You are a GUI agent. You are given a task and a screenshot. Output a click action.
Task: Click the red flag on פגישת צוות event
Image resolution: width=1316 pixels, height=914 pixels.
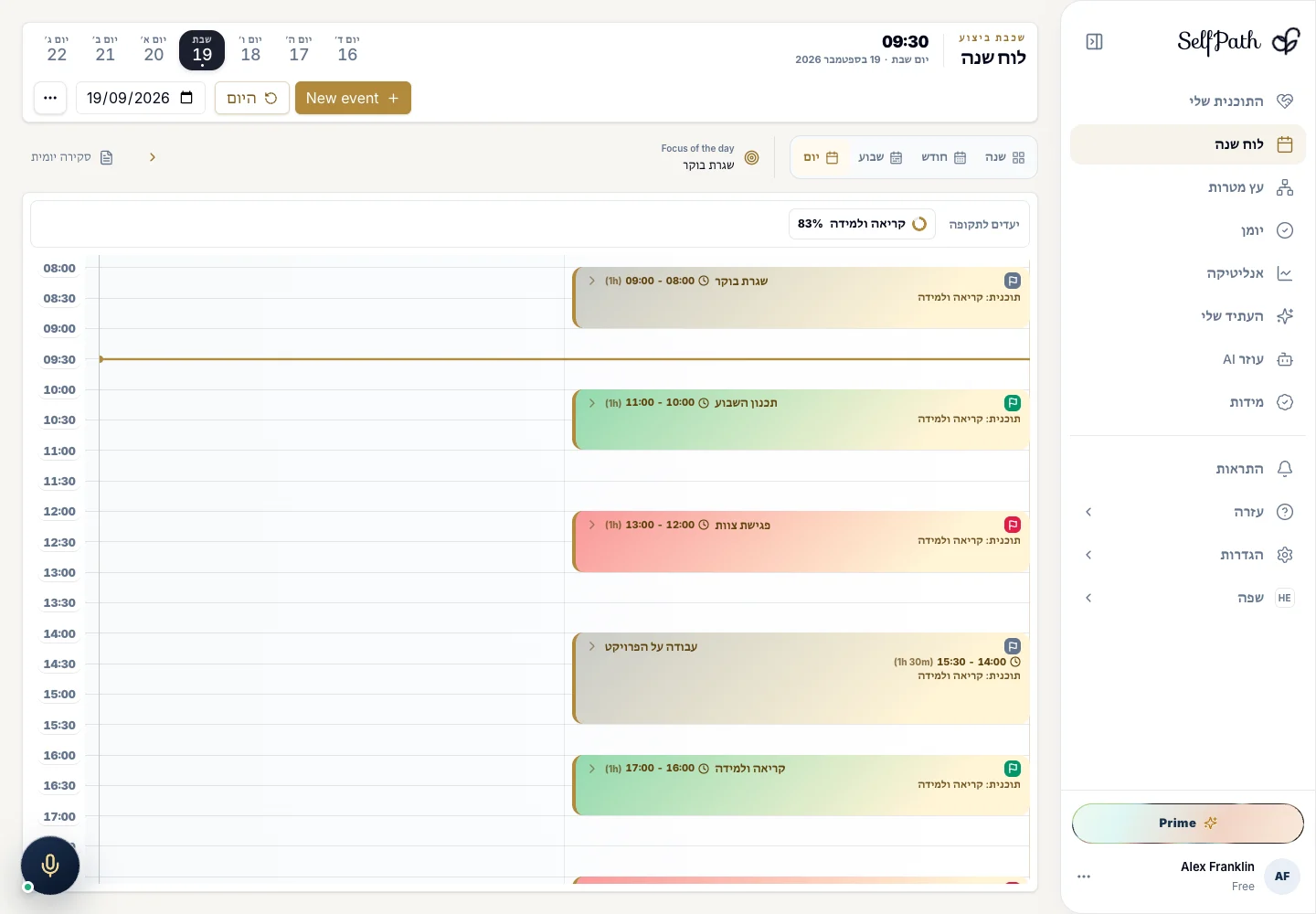point(1012,525)
